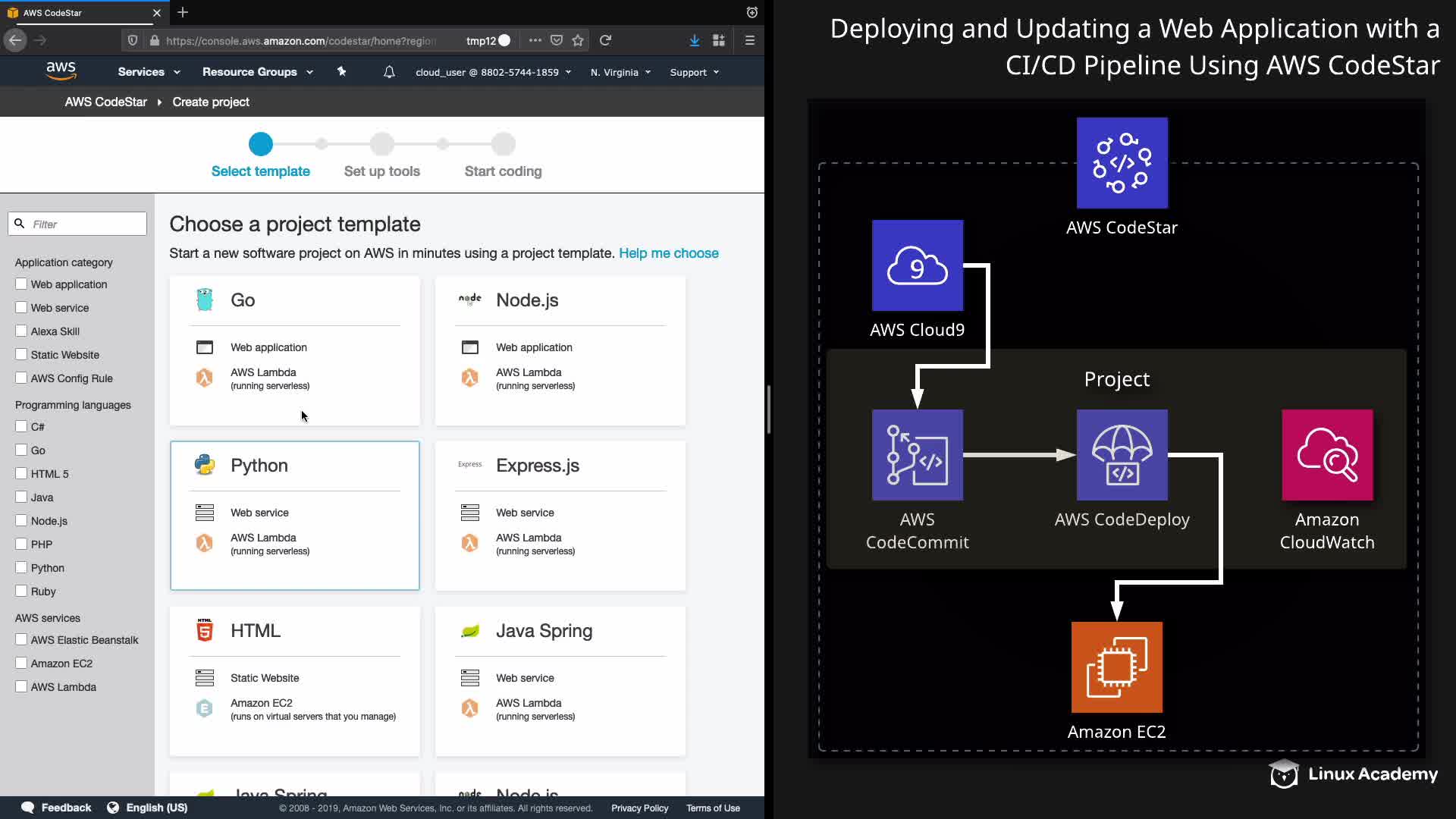The height and width of the screenshot is (819, 1456).
Task: Click the template Filter search field
Action: (85, 224)
